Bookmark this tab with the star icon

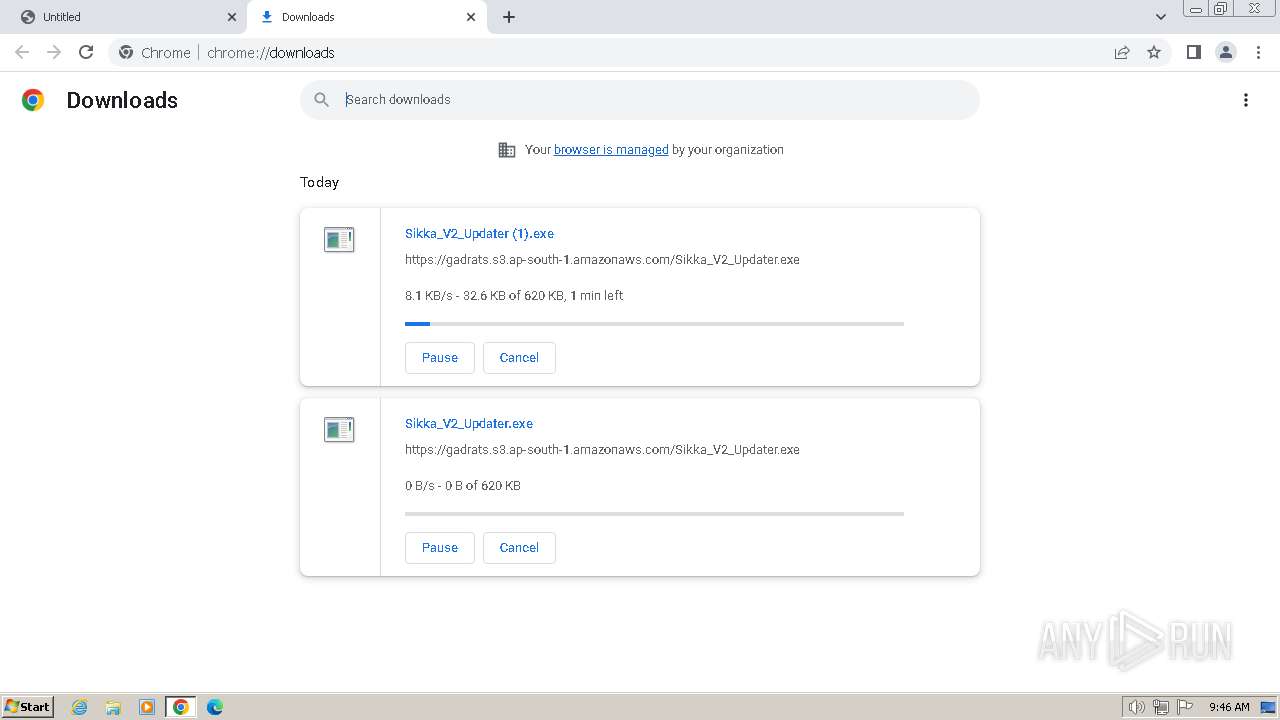[1154, 52]
